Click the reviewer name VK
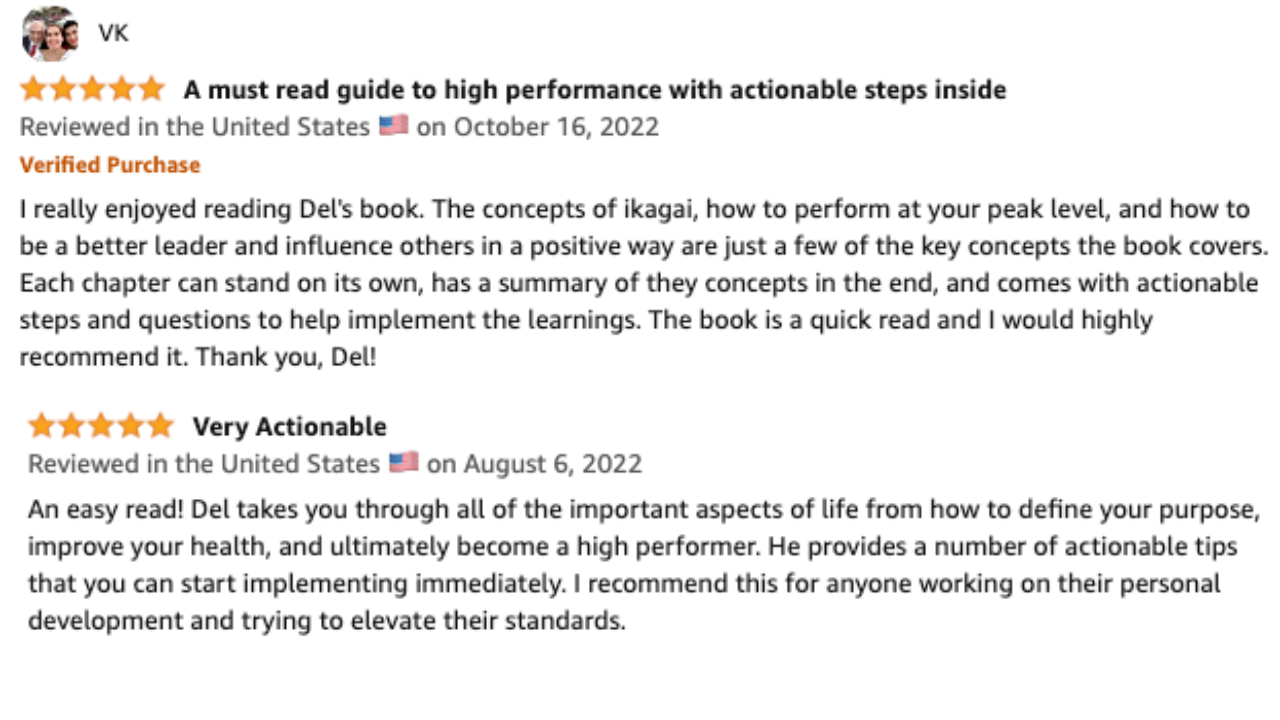1280x720 pixels. [x=113, y=33]
